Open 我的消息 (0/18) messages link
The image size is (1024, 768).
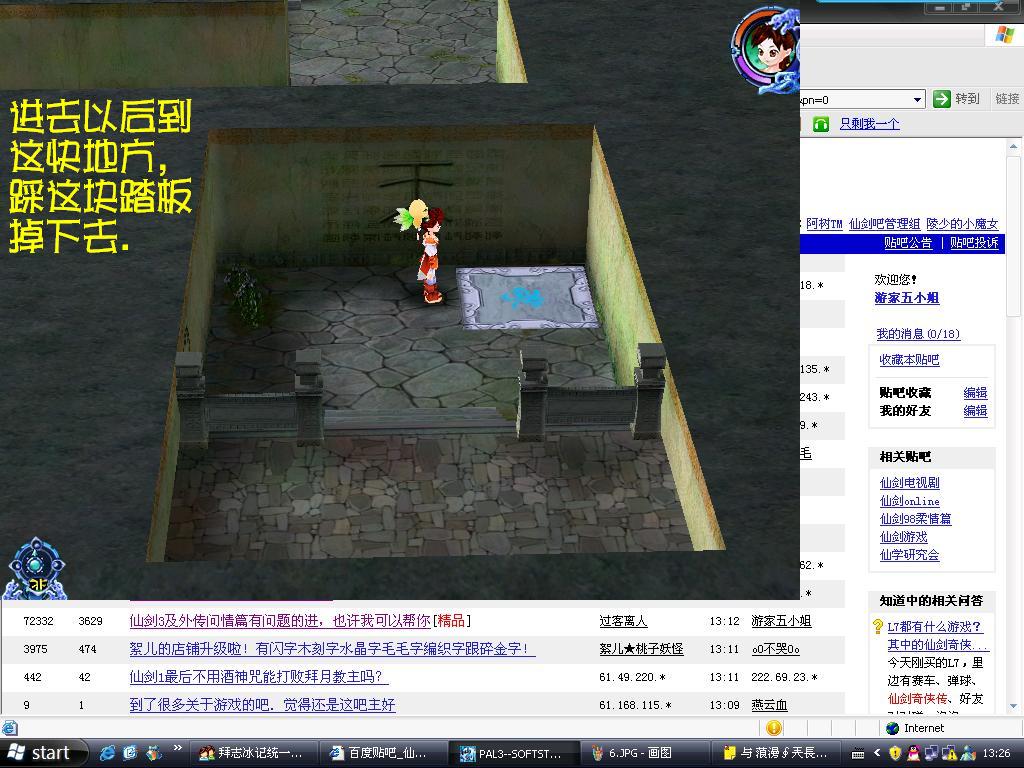[918, 334]
